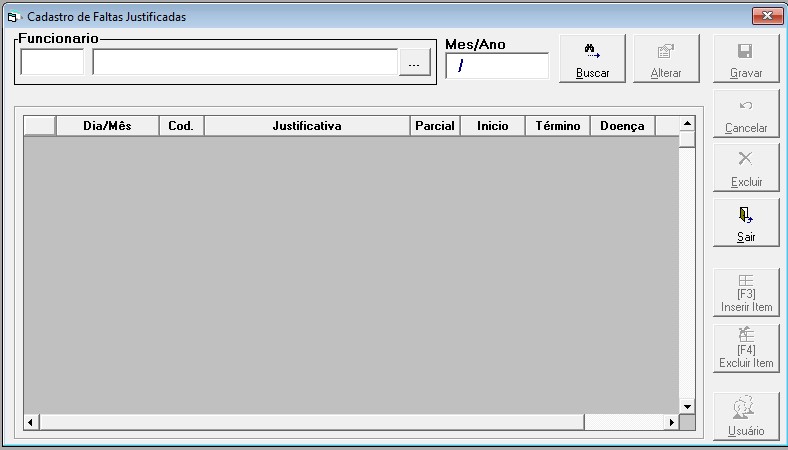The image size is (788, 450).
Task: Click the F3 Inserir Item button
Action: (x=746, y=293)
